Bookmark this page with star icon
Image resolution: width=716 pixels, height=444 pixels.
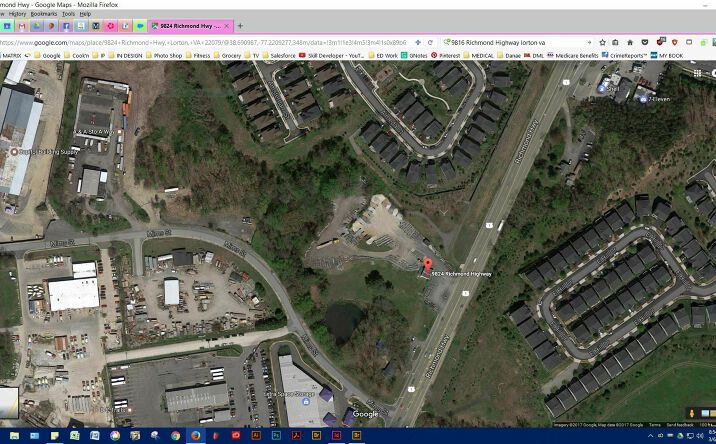(x=602, y=42)
